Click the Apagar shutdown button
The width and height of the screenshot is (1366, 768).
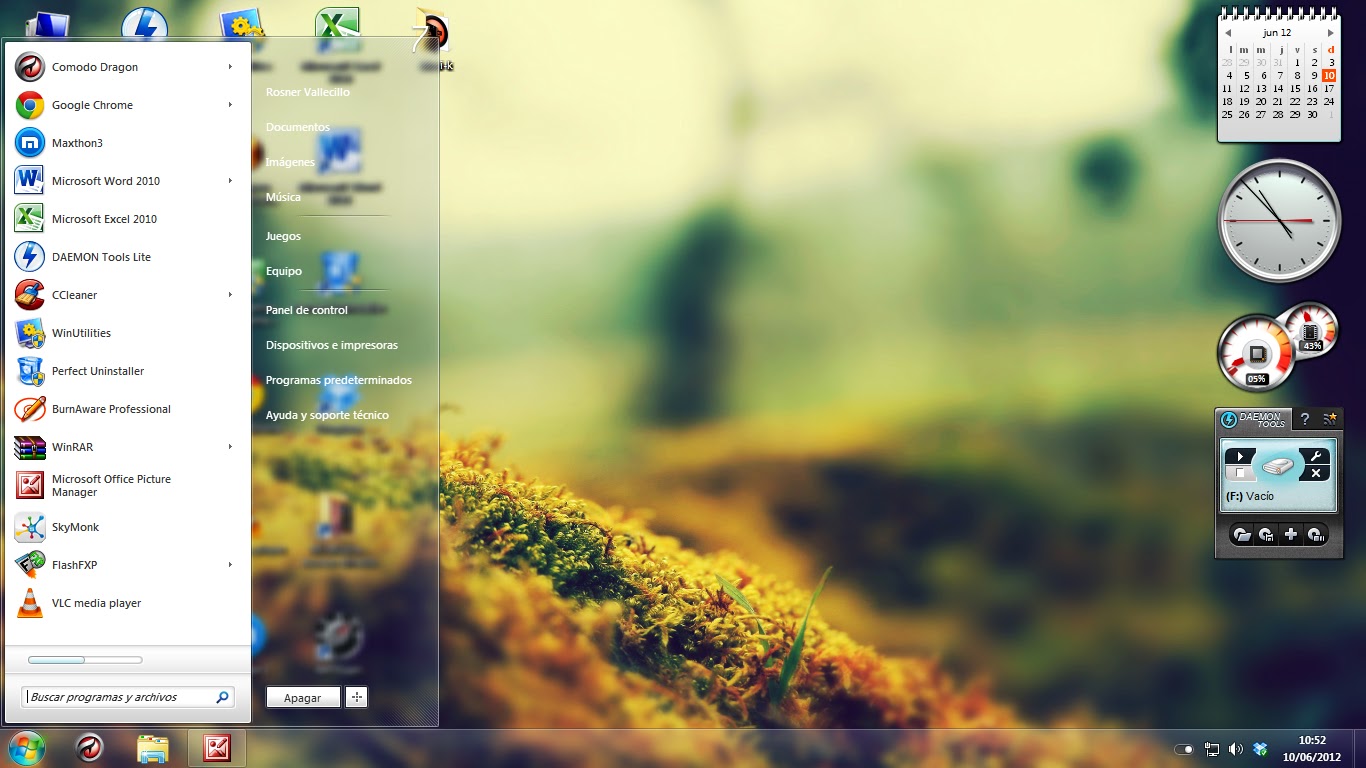coord(303,697)
